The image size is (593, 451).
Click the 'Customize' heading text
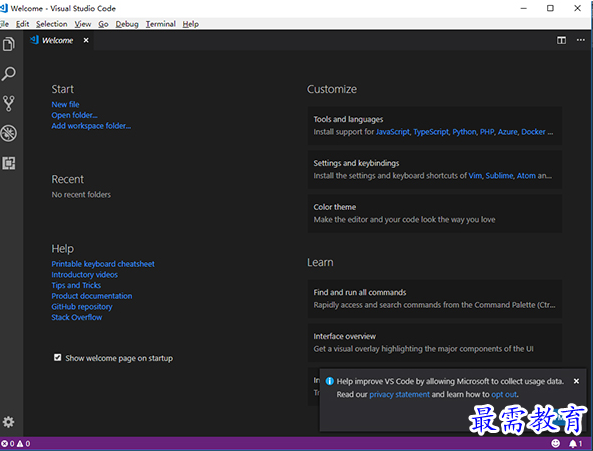pyautogui.click(x=332, y=89)
